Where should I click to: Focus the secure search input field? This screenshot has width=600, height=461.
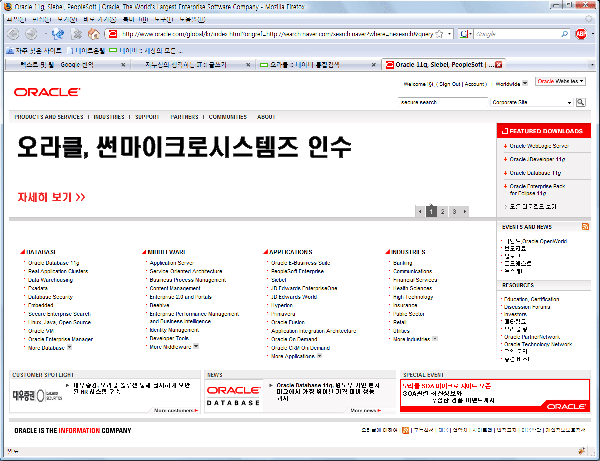(x=442, y=102)
